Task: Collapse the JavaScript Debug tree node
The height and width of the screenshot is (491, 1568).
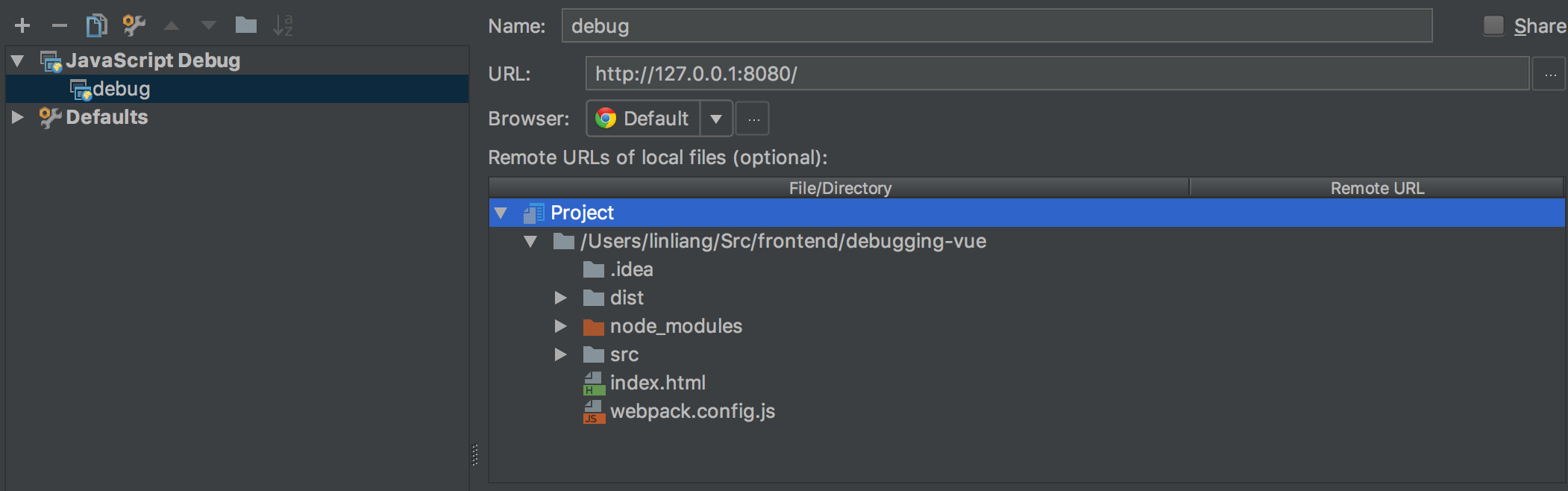Action: tap(18, 61)
